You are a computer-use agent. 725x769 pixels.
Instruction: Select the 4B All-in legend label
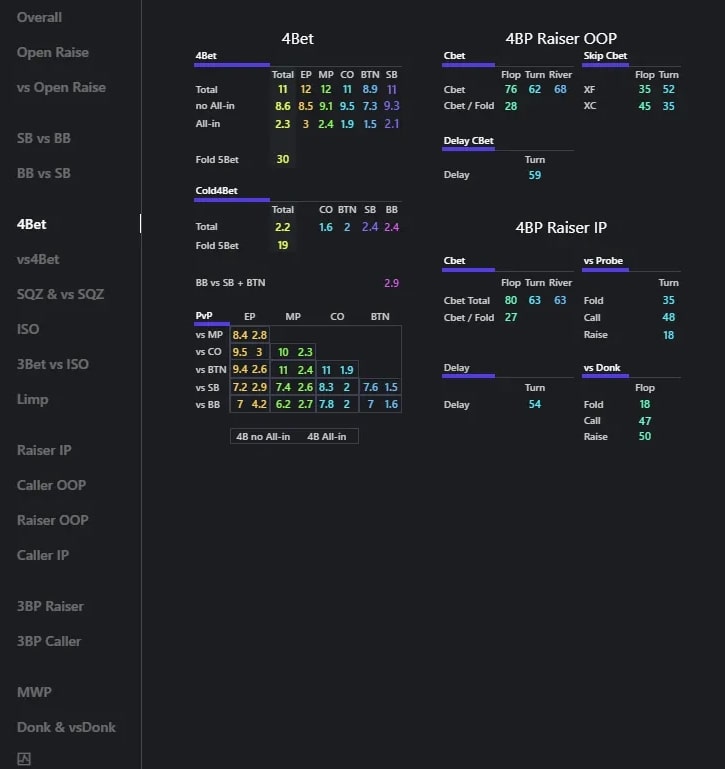click(x=326, y=436)
